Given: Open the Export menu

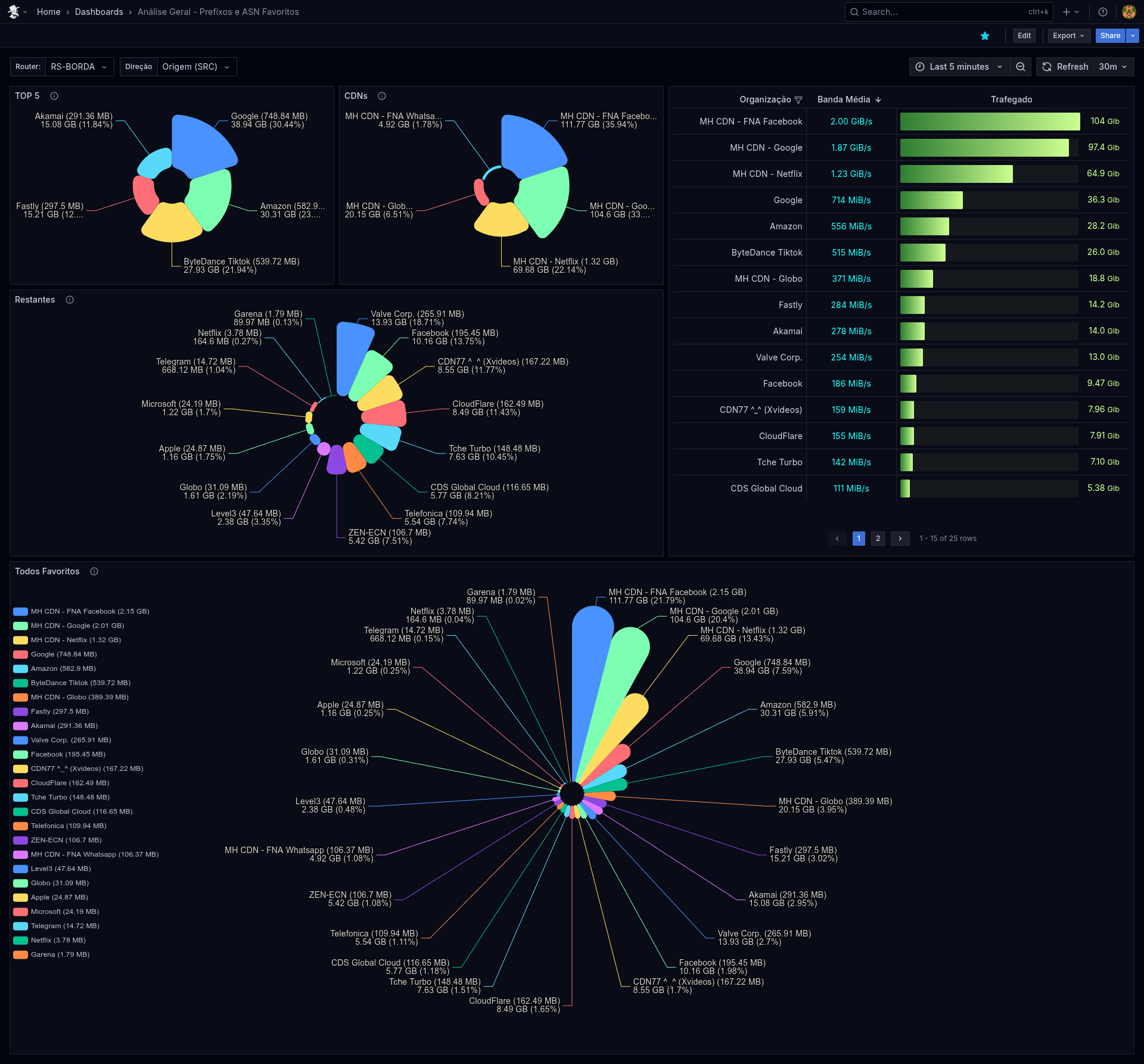Looking at the screenshot, I should tap(1068, 36).
